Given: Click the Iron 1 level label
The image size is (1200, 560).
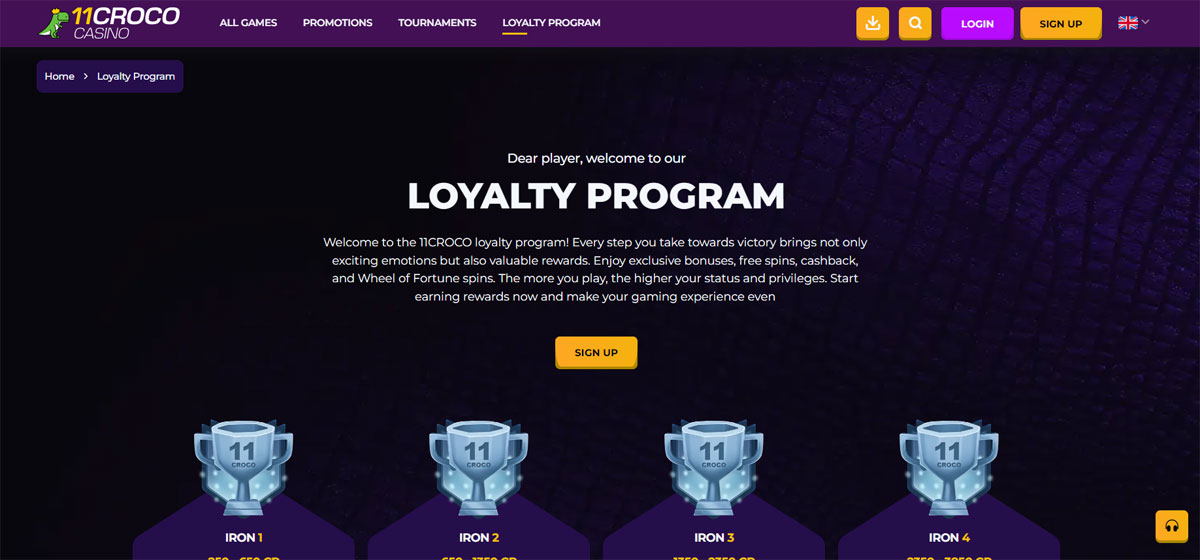Looking at the screenshot, I should click(244, 538).
